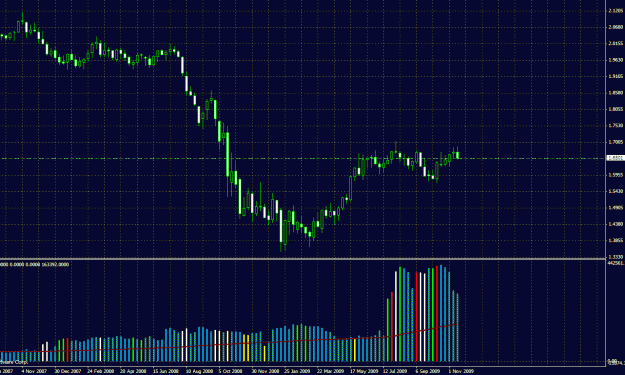The width and height of the screenshot is (625, 375).
Task: Click the 1.3330 price axis label
Action: coord(616,257)
